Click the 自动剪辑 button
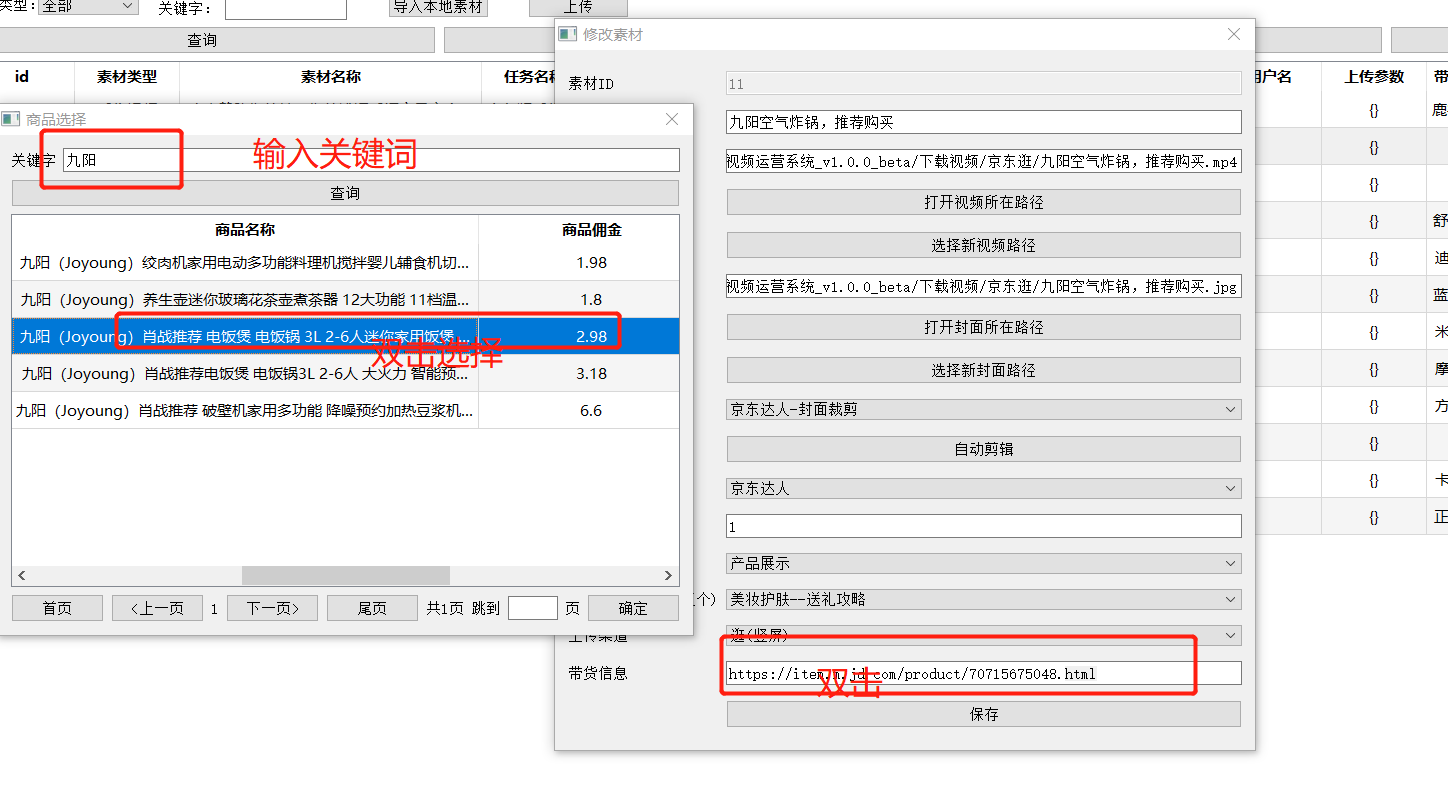 tap(984, 449)
